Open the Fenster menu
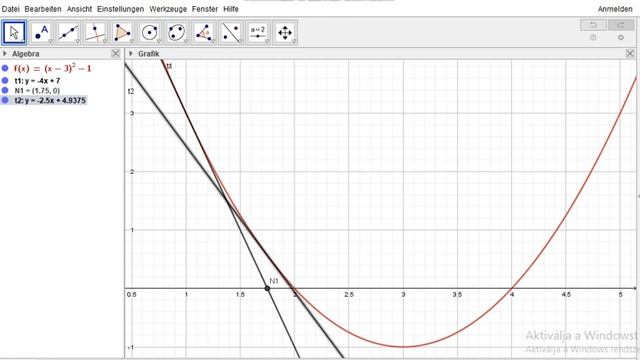Screen dimensions: 640x360 point(205,9)
